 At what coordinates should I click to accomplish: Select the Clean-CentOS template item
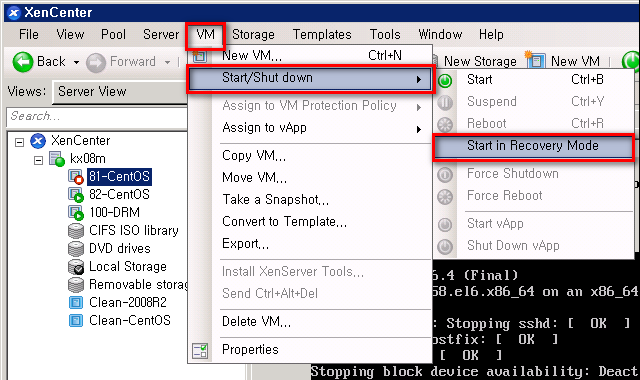click(x=129, y=320)
